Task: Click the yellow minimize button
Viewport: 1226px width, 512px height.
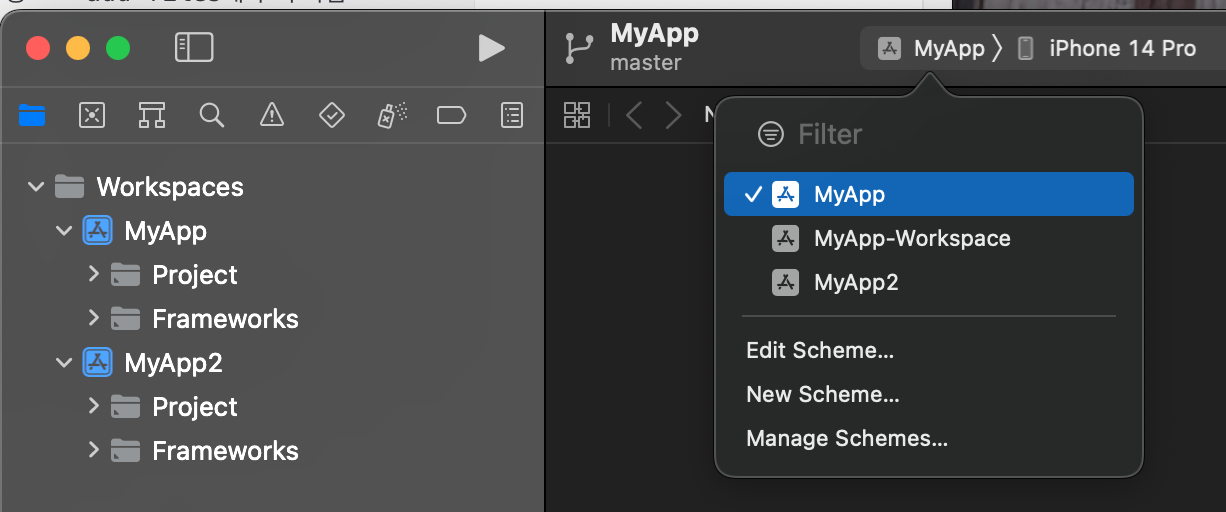Action: [x=78, y=48]
